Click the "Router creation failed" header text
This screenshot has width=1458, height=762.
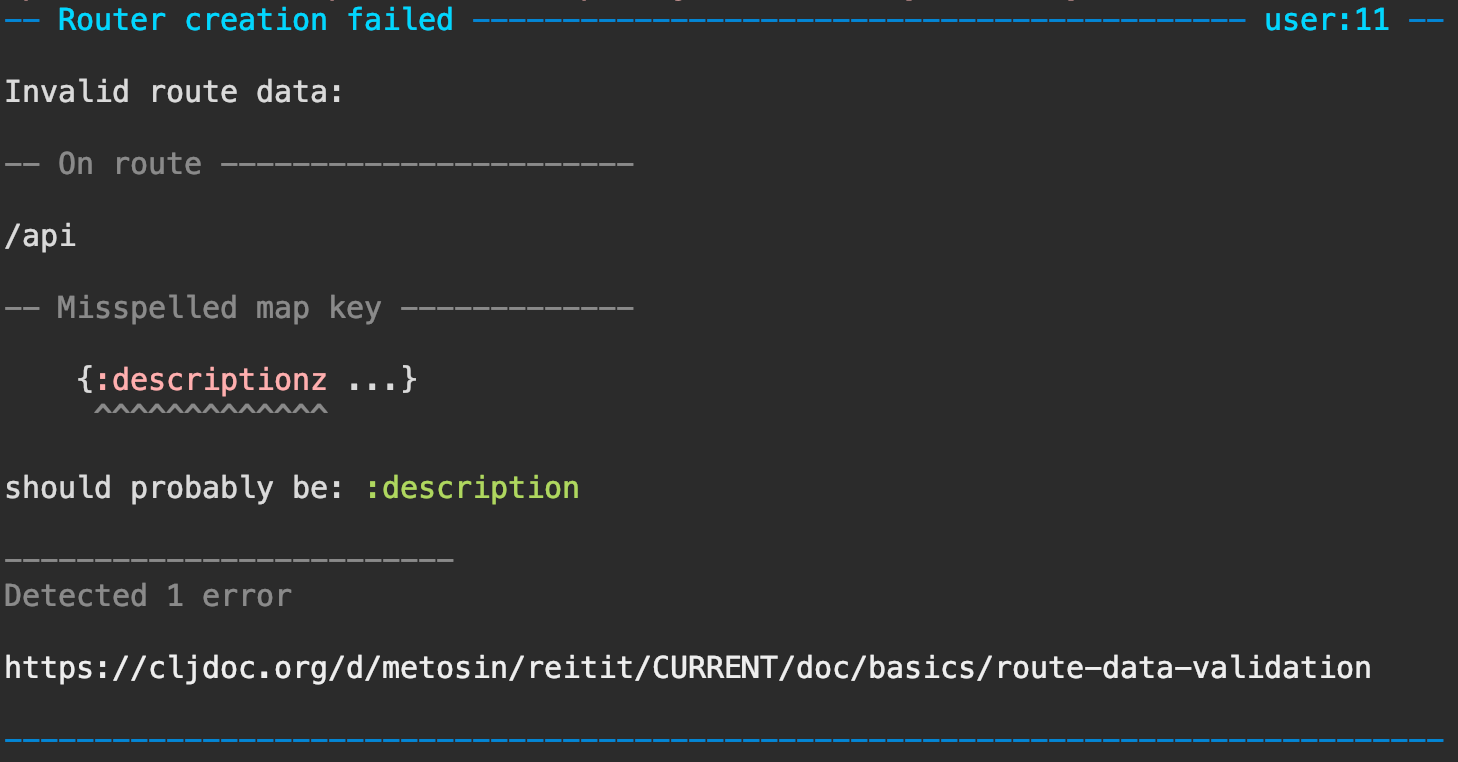click(x=255, y=19)
